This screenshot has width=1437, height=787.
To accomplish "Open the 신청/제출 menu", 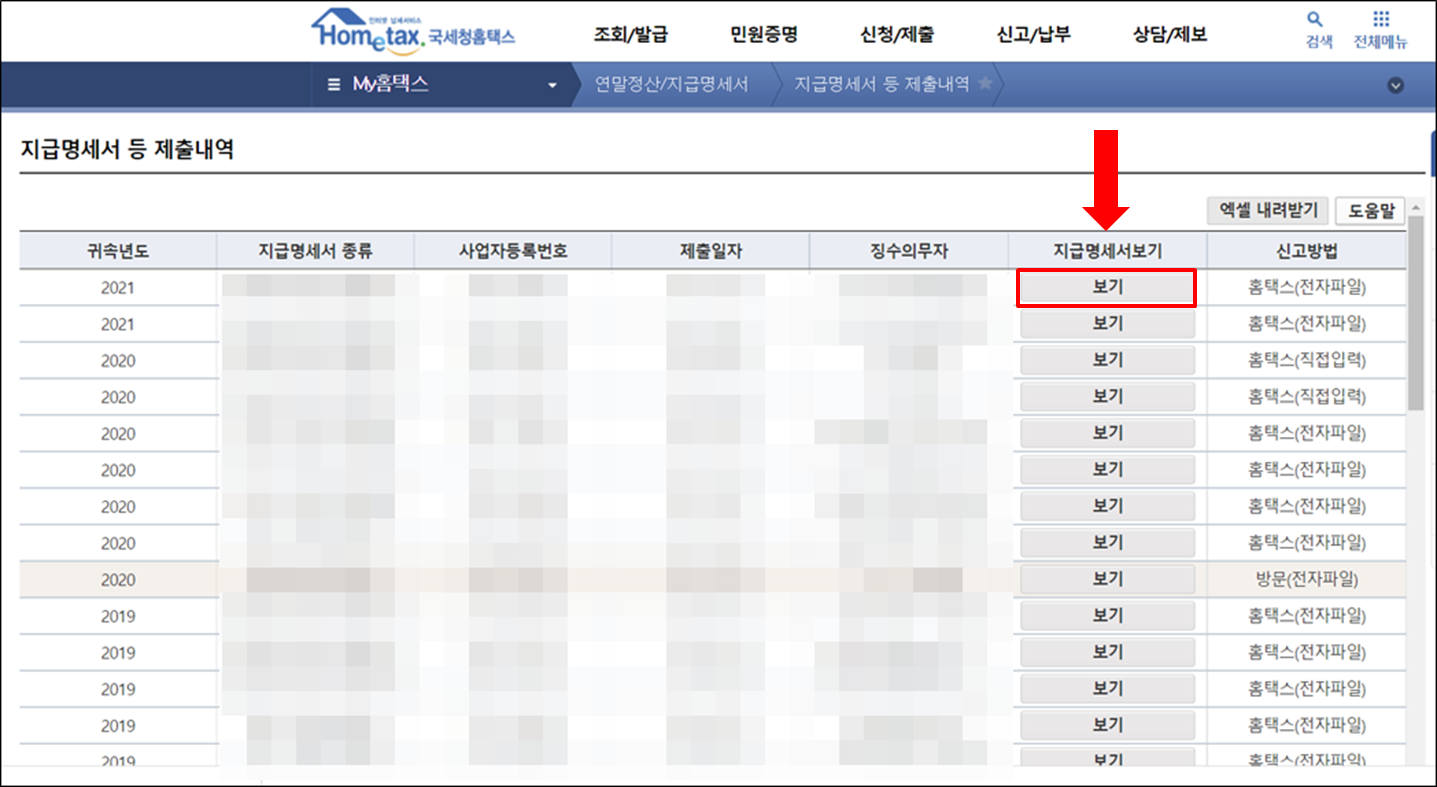I will pyautogui.click(x=897, y=34).
